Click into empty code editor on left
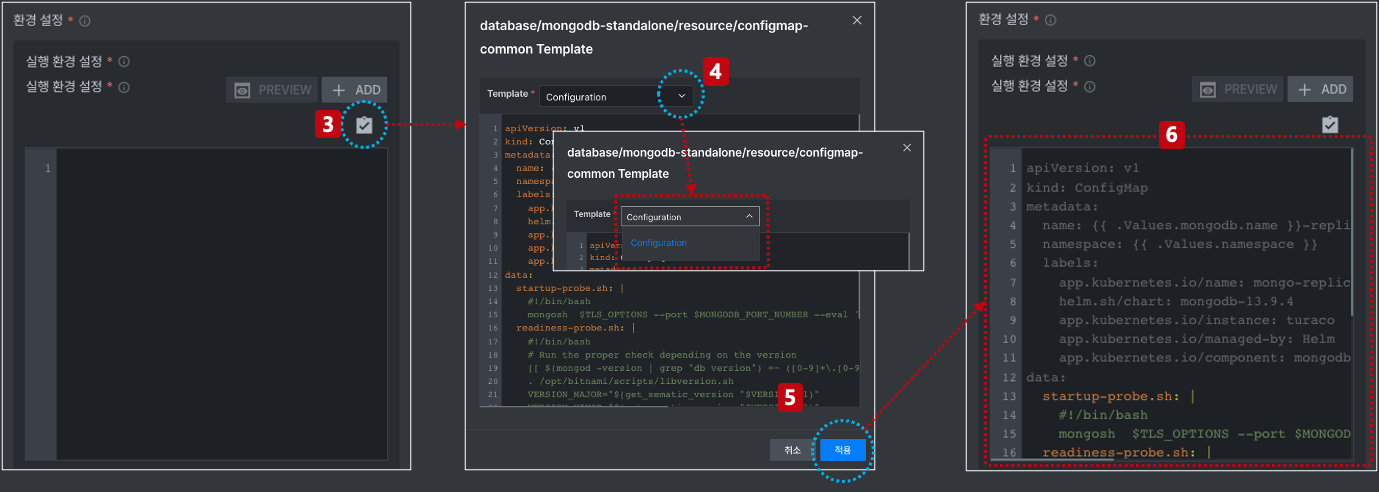The image size is (1379, 492). [x=222, y=304]
